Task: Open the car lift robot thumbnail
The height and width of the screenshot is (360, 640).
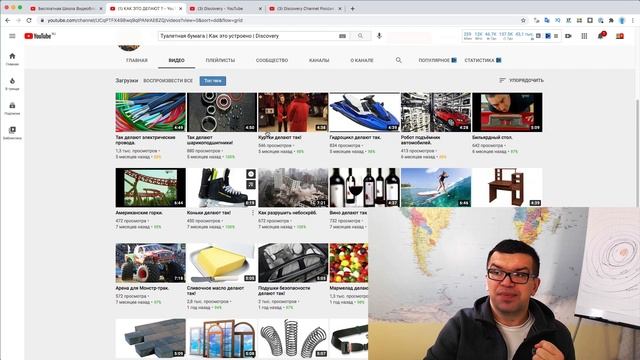Action: [436, 112]
